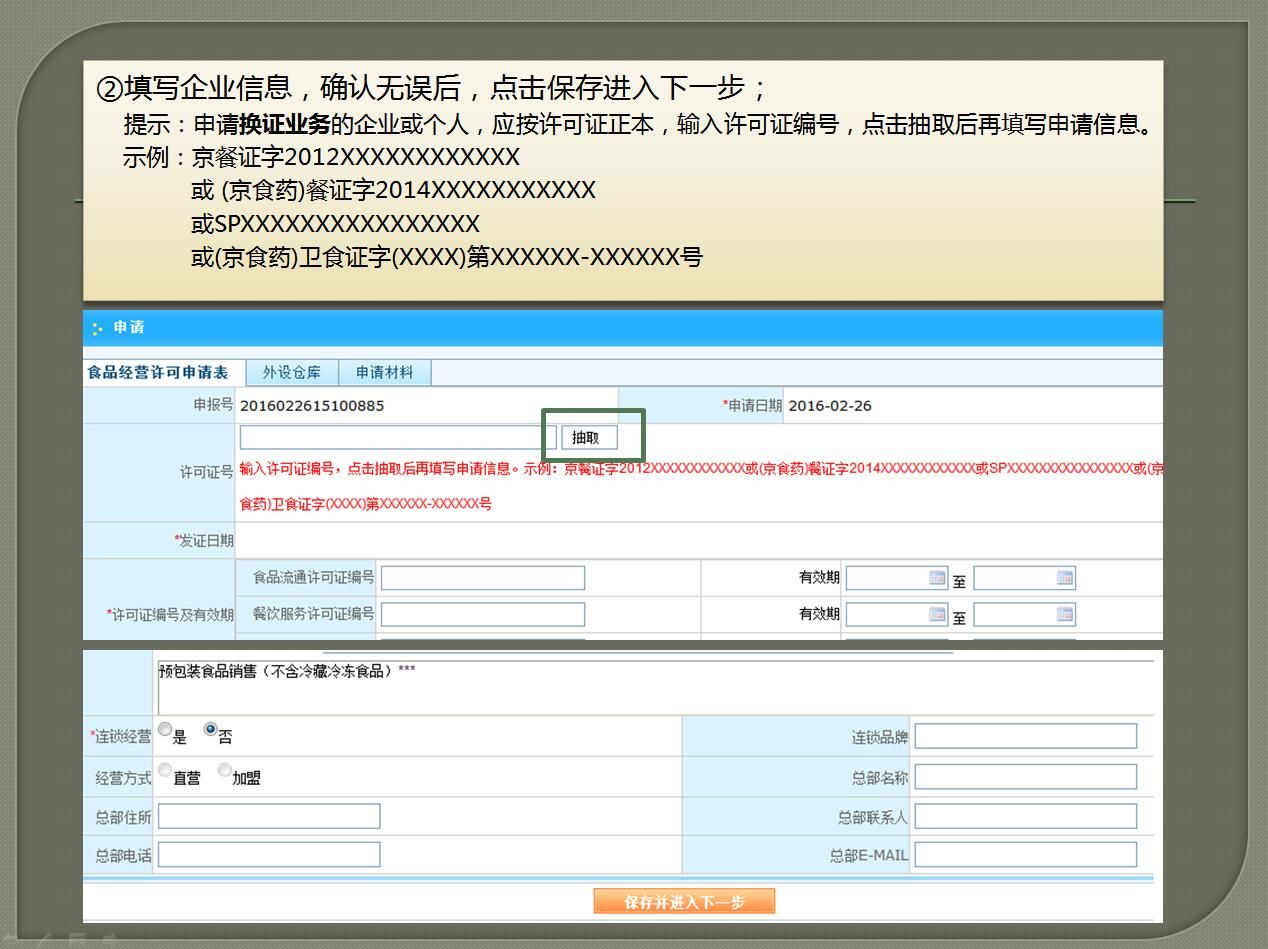Select 是 for 连锁经营
This screenshot has width=1268, height=949.
coord(165,731)
